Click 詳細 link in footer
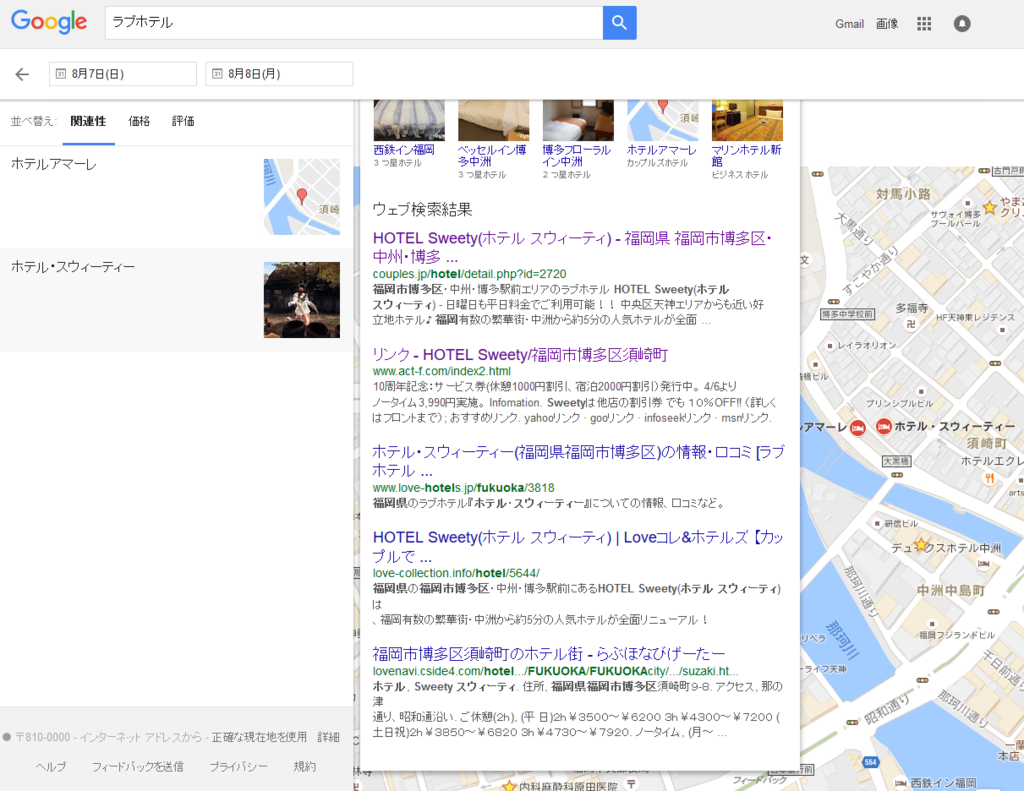 [x=328, y=737]
